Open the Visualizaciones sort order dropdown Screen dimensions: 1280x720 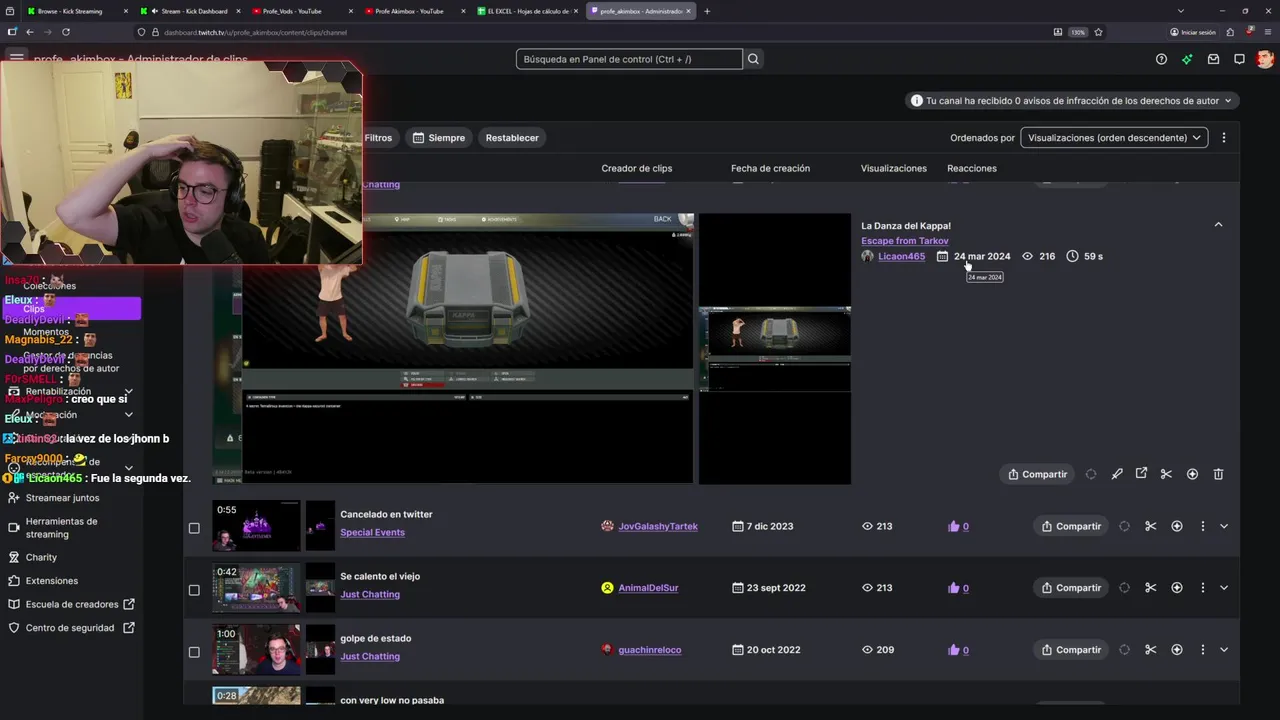click(x=1114, y=138)
